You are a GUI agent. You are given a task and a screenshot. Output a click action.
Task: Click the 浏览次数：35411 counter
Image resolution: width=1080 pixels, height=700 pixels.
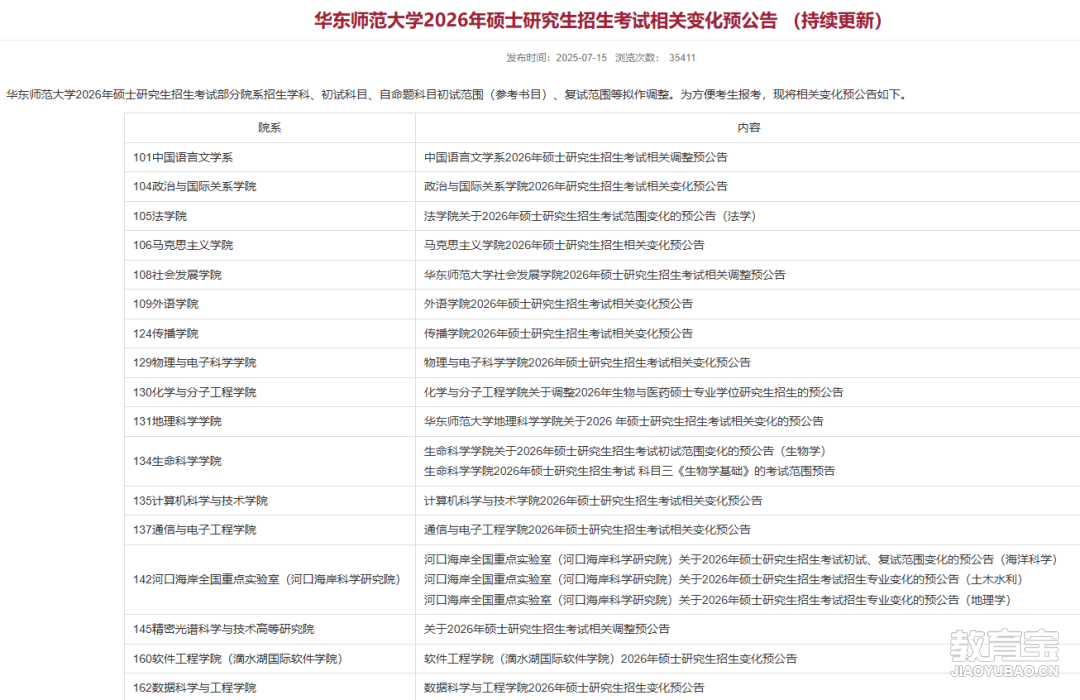point(655,57)
